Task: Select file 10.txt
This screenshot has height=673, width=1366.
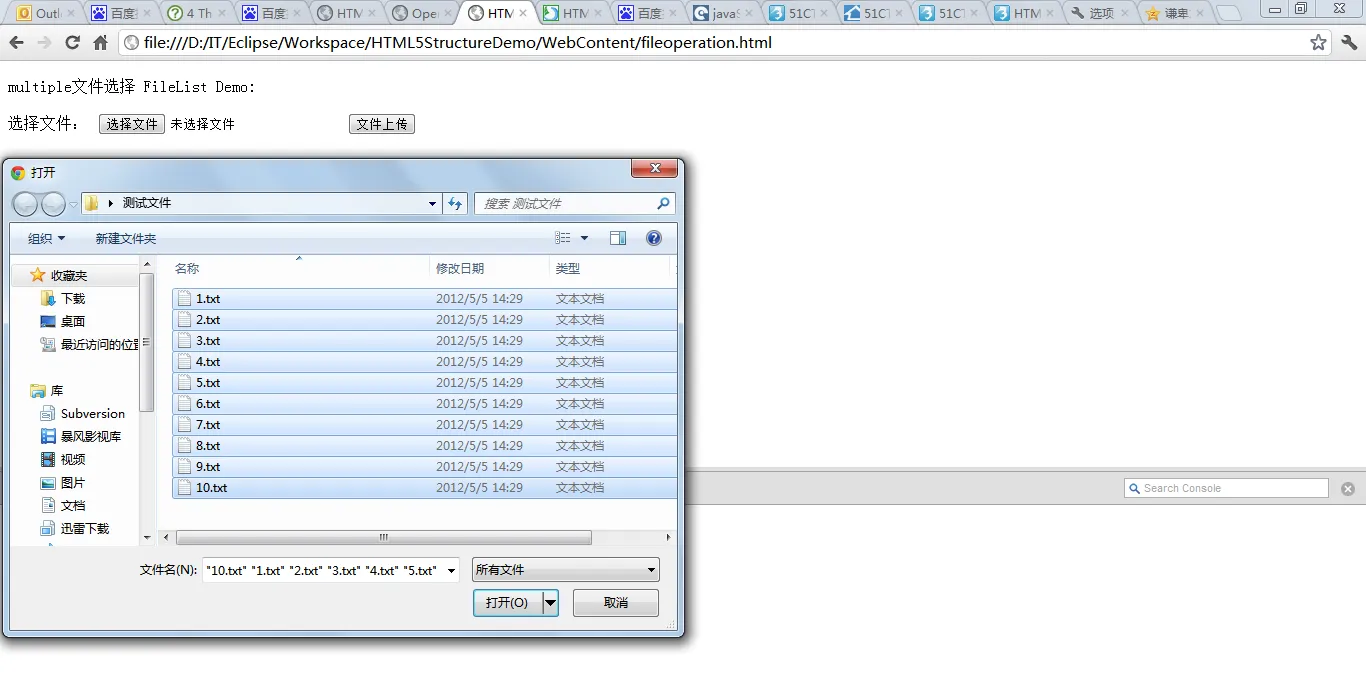Action: pos(424,488)
